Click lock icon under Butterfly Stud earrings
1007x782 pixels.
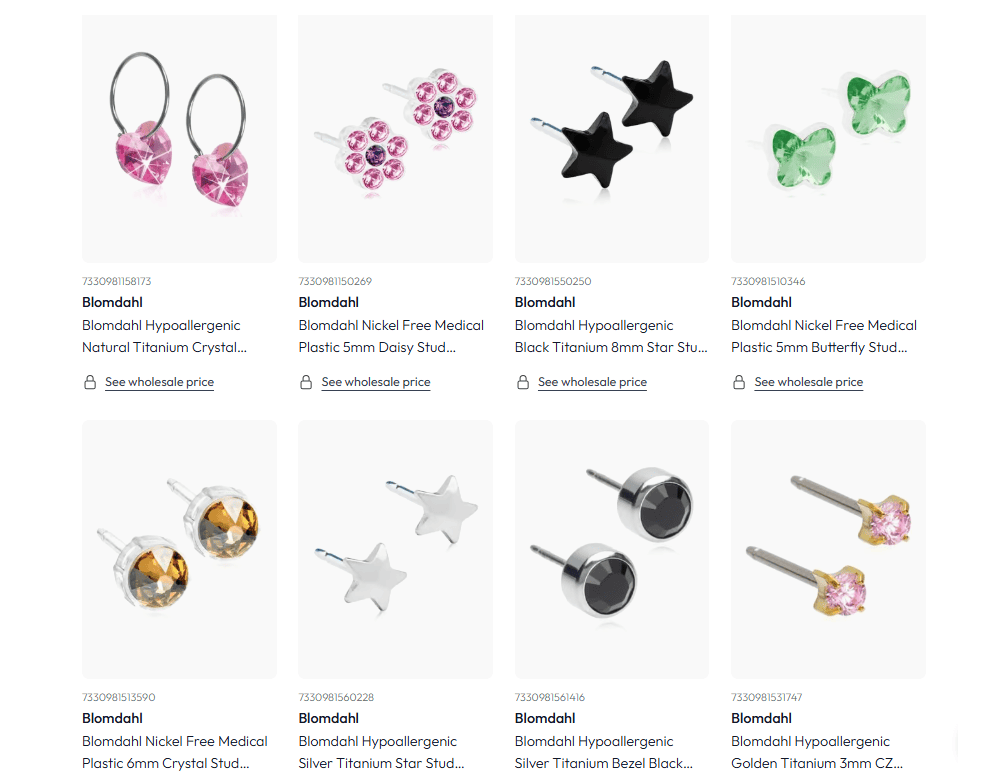[739, 382]
